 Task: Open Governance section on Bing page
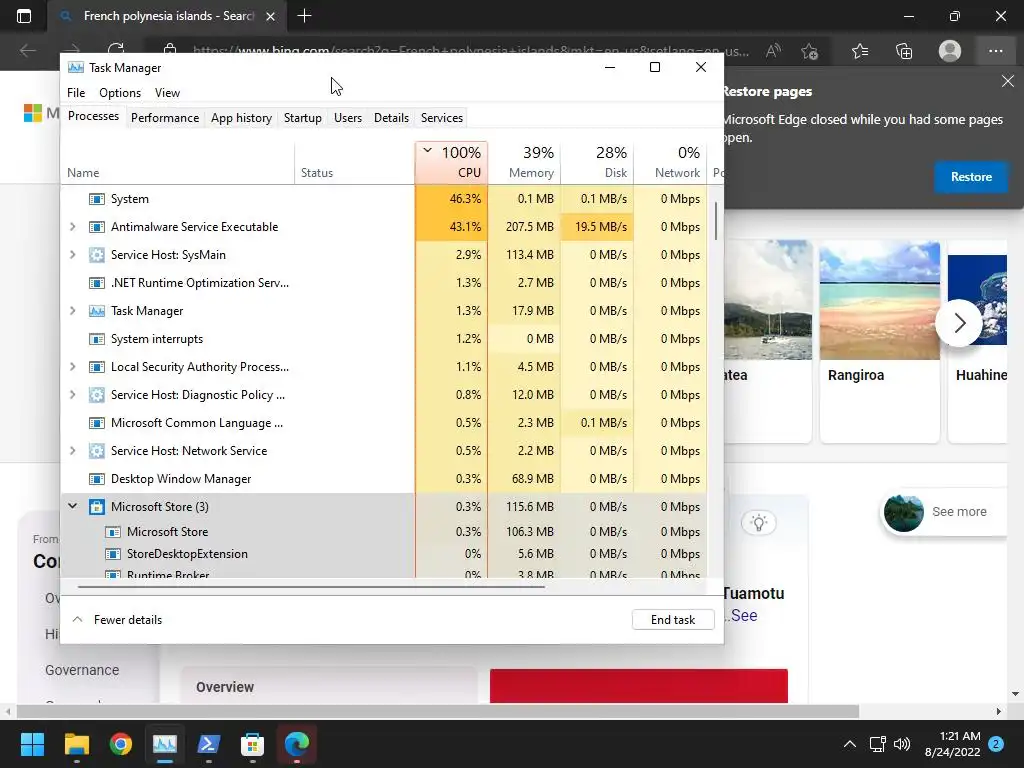(82, 670)
